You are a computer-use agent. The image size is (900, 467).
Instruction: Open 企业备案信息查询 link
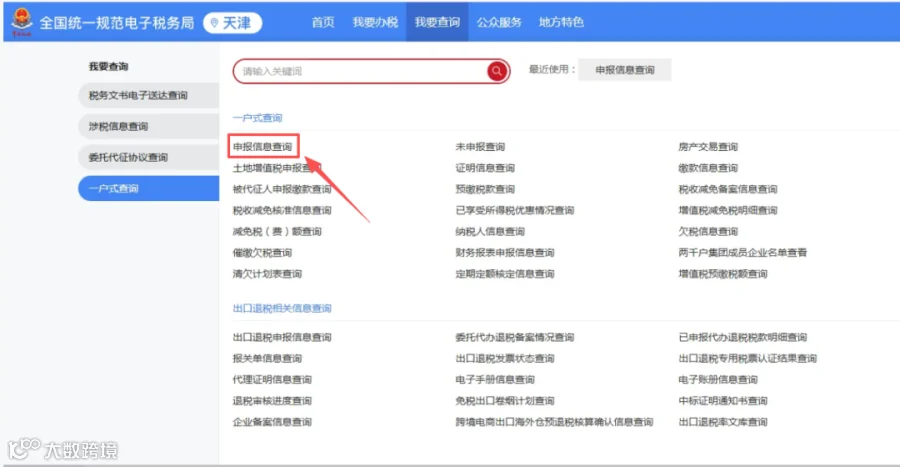coord(272,422)
